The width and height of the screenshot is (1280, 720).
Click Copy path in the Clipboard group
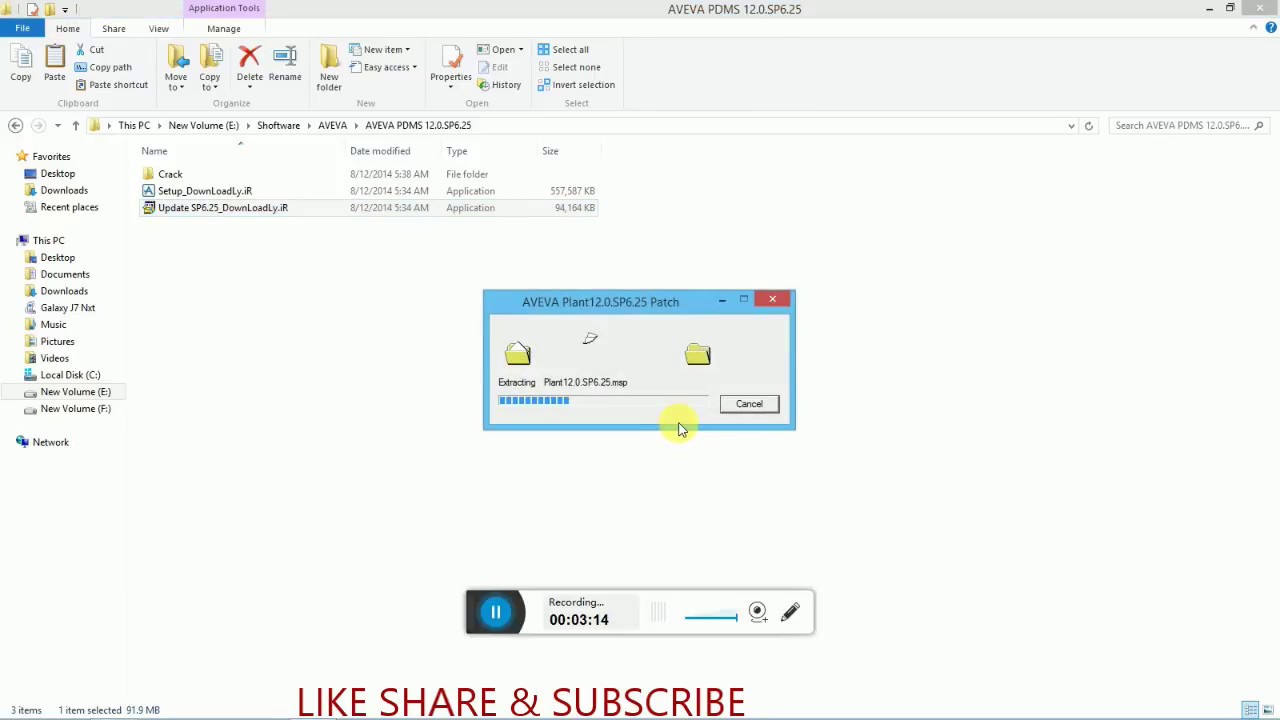[x=103, y=67]
